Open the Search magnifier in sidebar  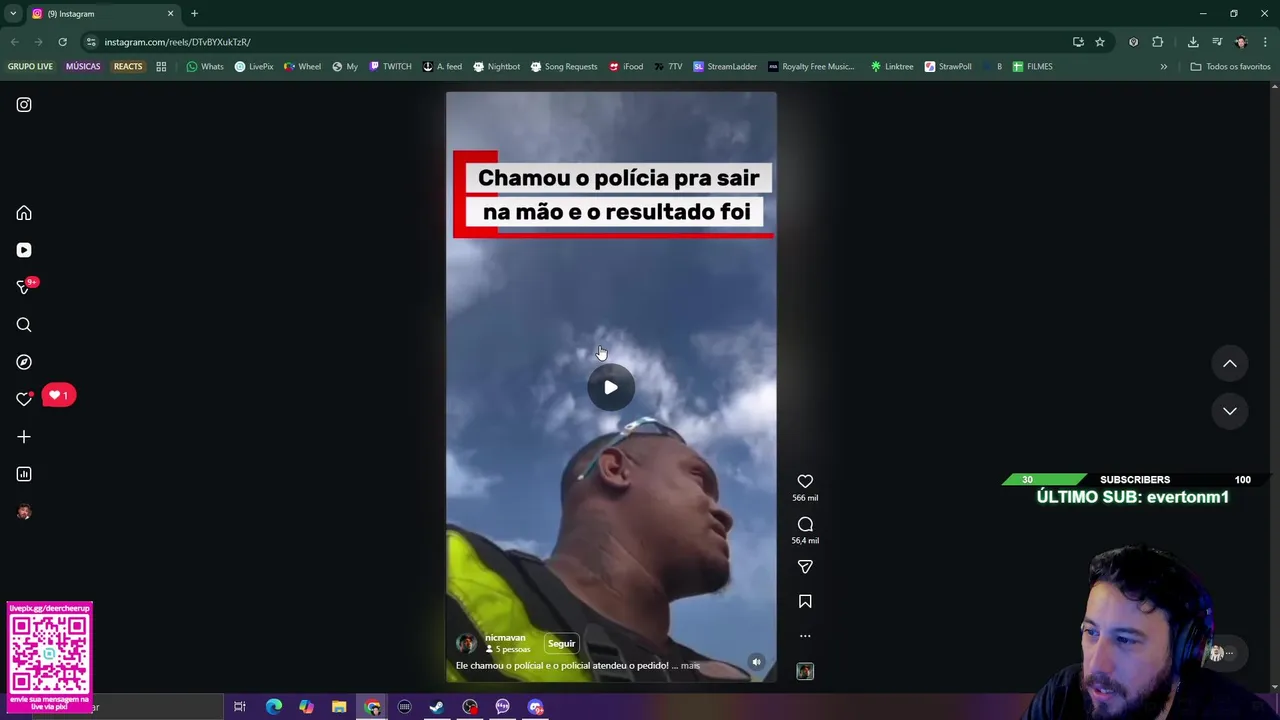[x=24, y=325]
